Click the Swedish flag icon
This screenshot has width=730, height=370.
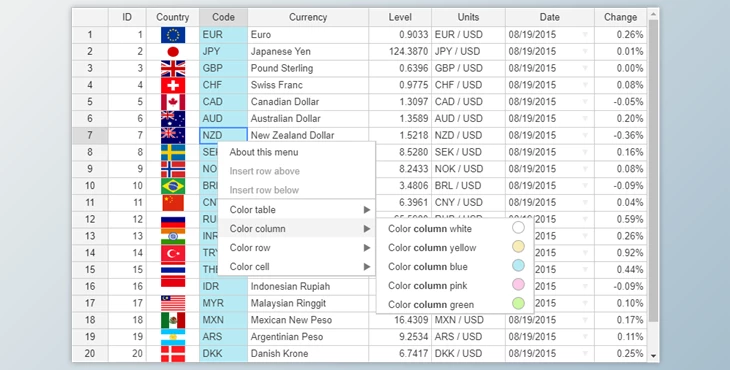click(x=173, y=152)
